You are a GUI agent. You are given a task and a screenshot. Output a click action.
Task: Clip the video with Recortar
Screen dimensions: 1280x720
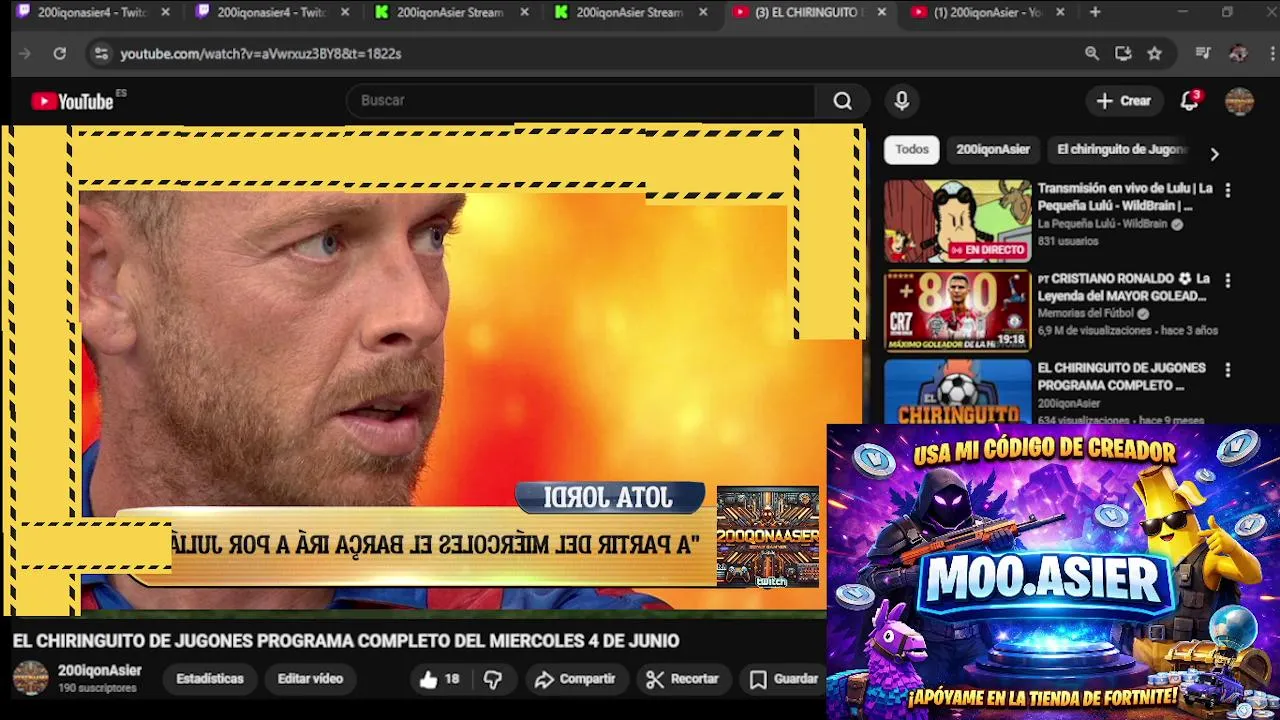(x=683, y=679)
